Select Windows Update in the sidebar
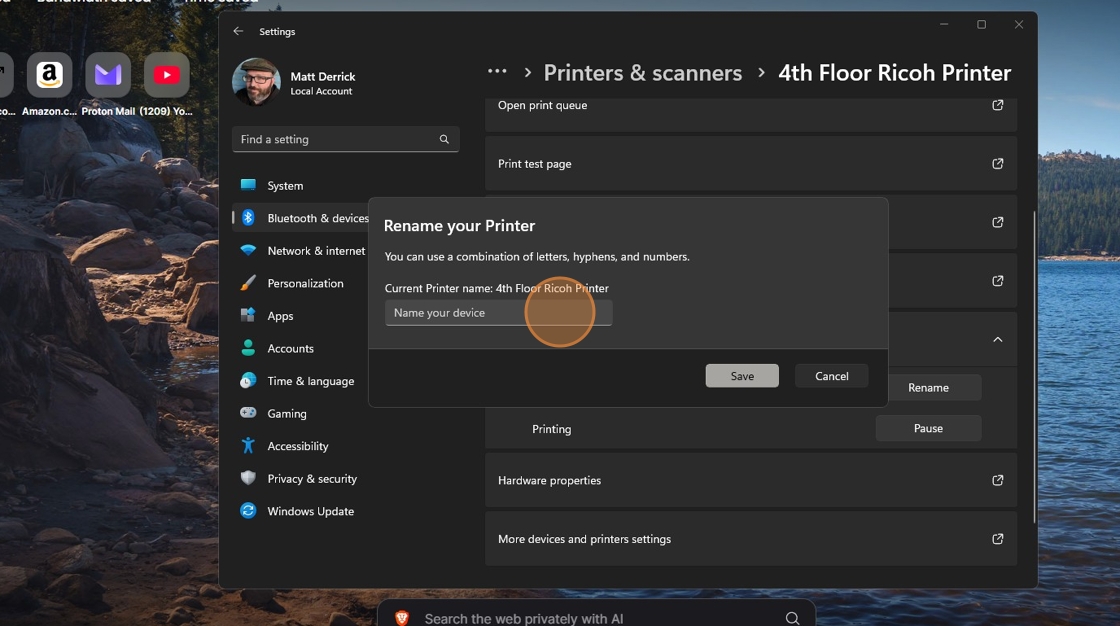 pos(310,512)
